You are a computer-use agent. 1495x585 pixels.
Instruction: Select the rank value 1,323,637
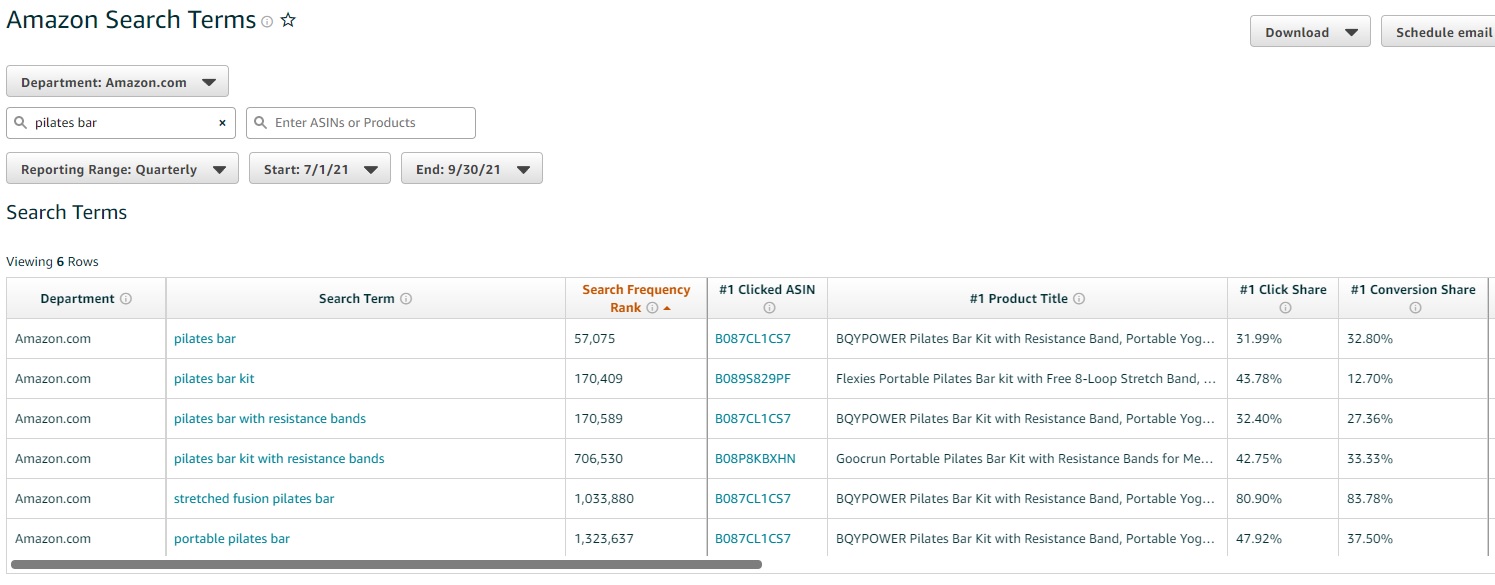point(604,539)
